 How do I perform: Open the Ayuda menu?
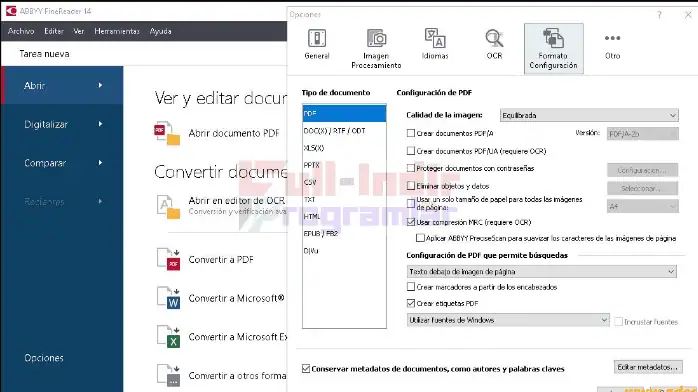(x=160, y=31)
